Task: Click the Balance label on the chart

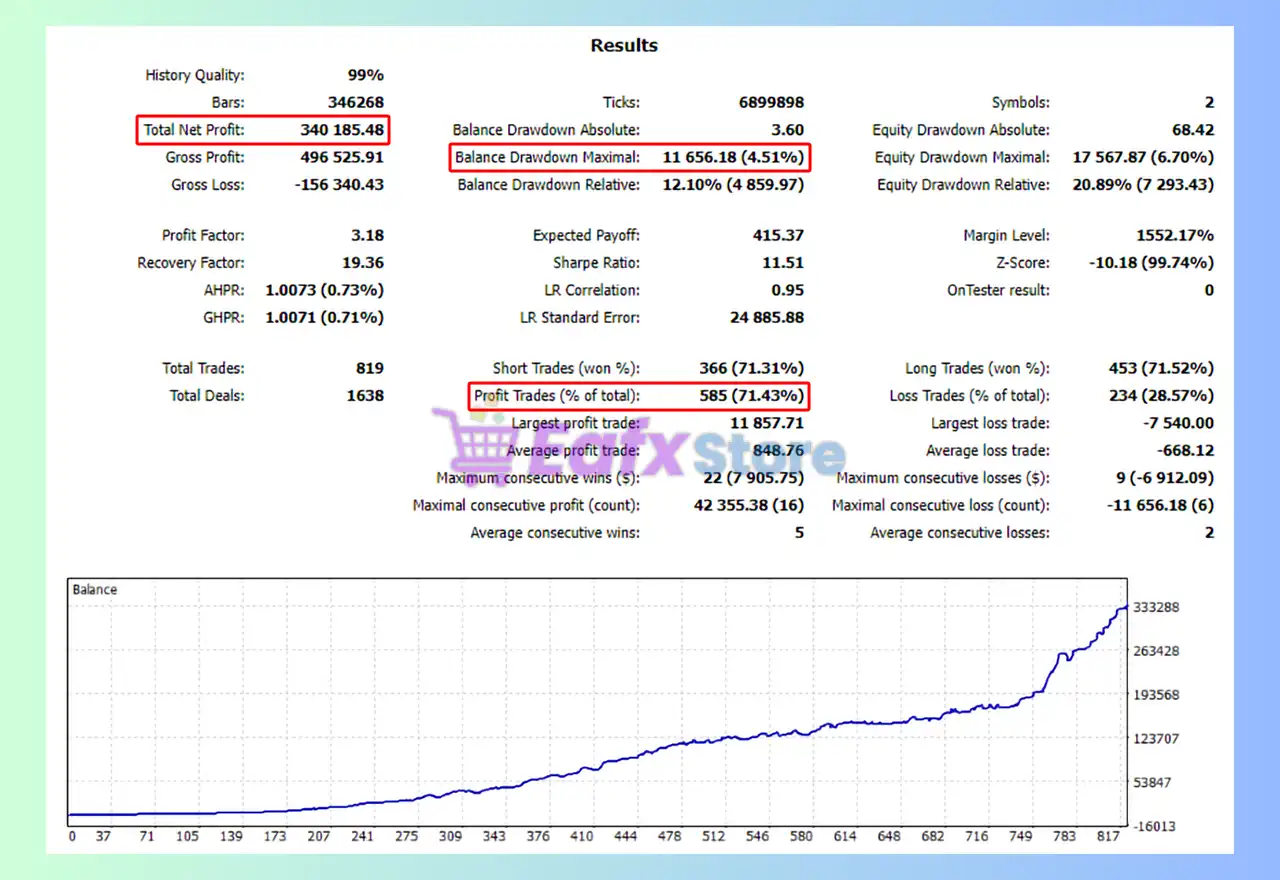Action: pyautogui.click(x=95, y=590)
